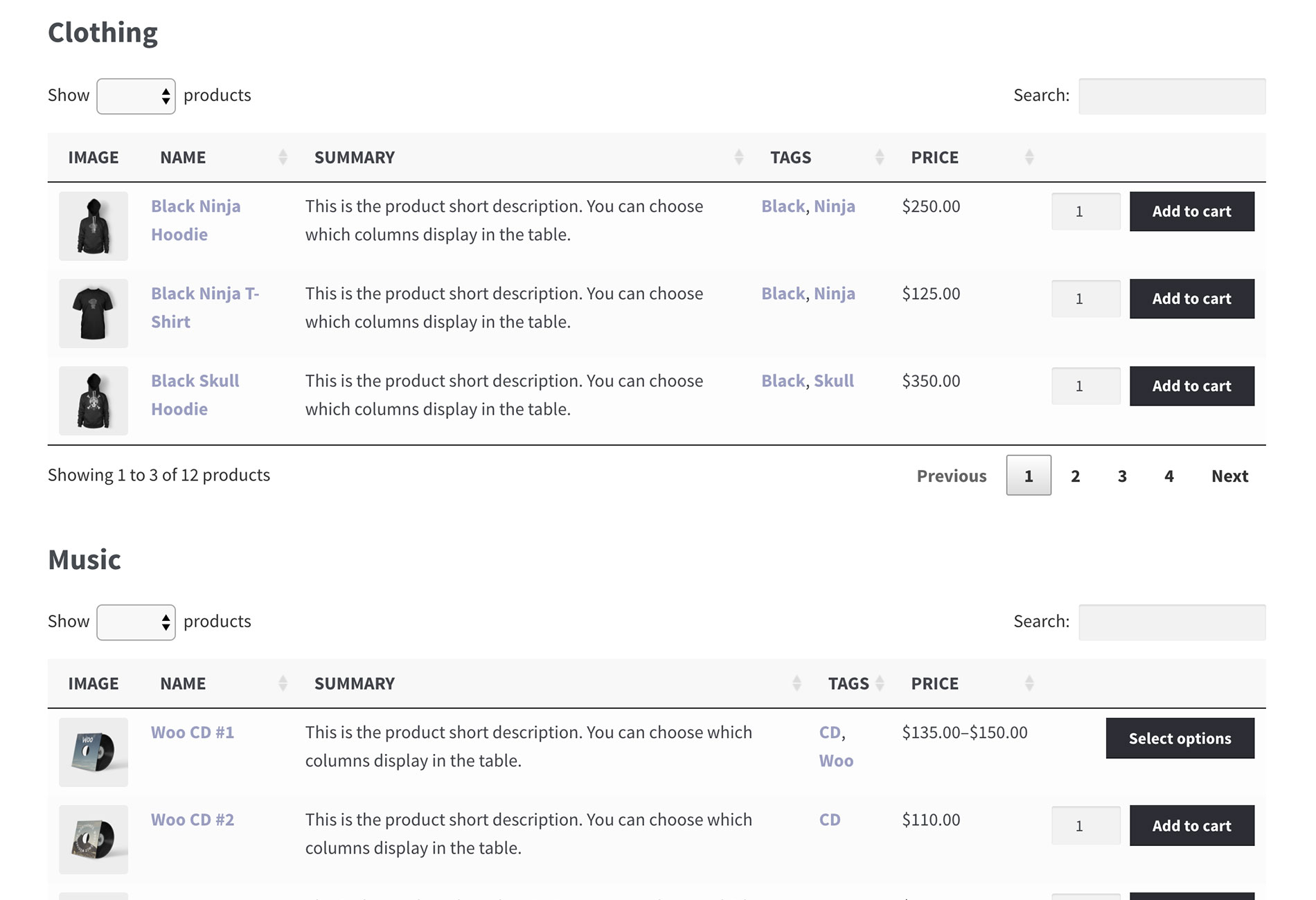Image resolution: width=1316 pixels, height=900 pixels.
Task: Sort Clothing table by Price column arrows
Action: (x=1029, y=157)
